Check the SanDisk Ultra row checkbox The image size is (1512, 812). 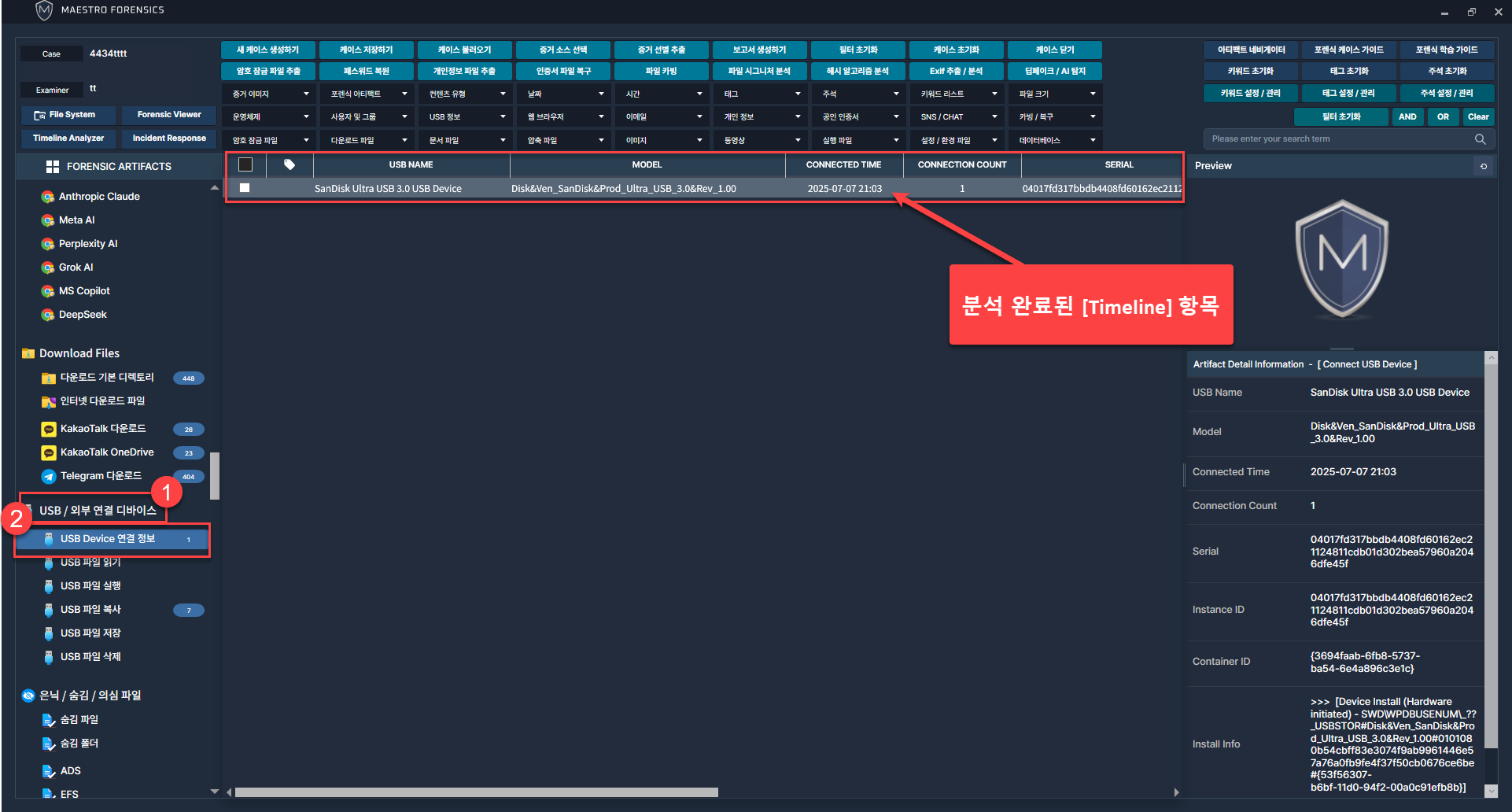[x=245, y=188]
